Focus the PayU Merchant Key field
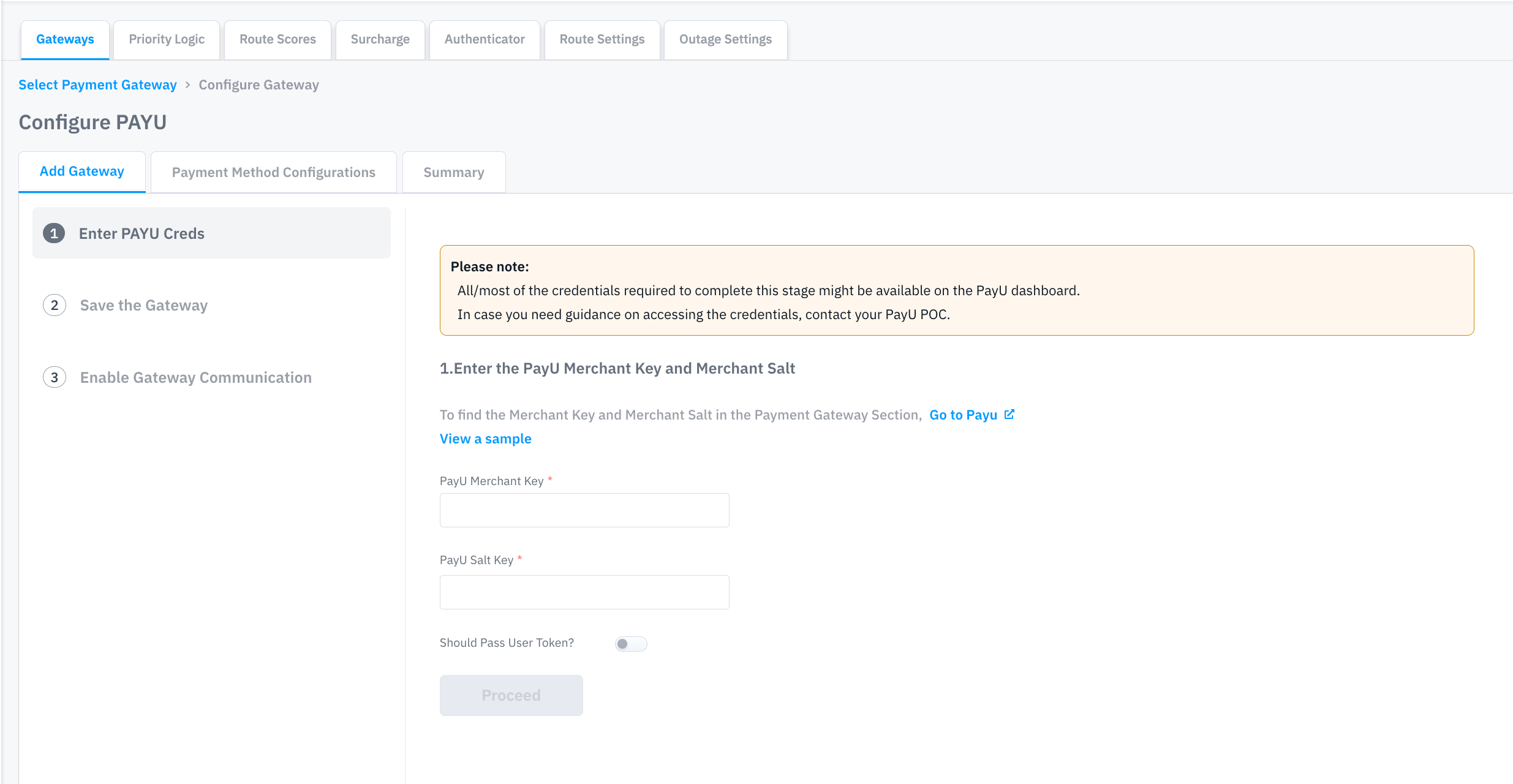The height and width of the screenshot is (784, 1513). pyautogui.click(x=584, y=510)
